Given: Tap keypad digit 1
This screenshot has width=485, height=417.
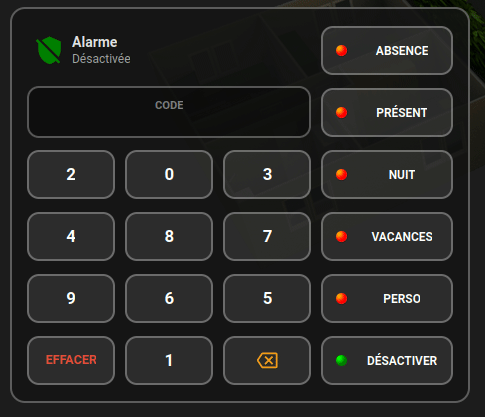Looking at the screenshot, I should pyautogui.click(x=169, y=360).
